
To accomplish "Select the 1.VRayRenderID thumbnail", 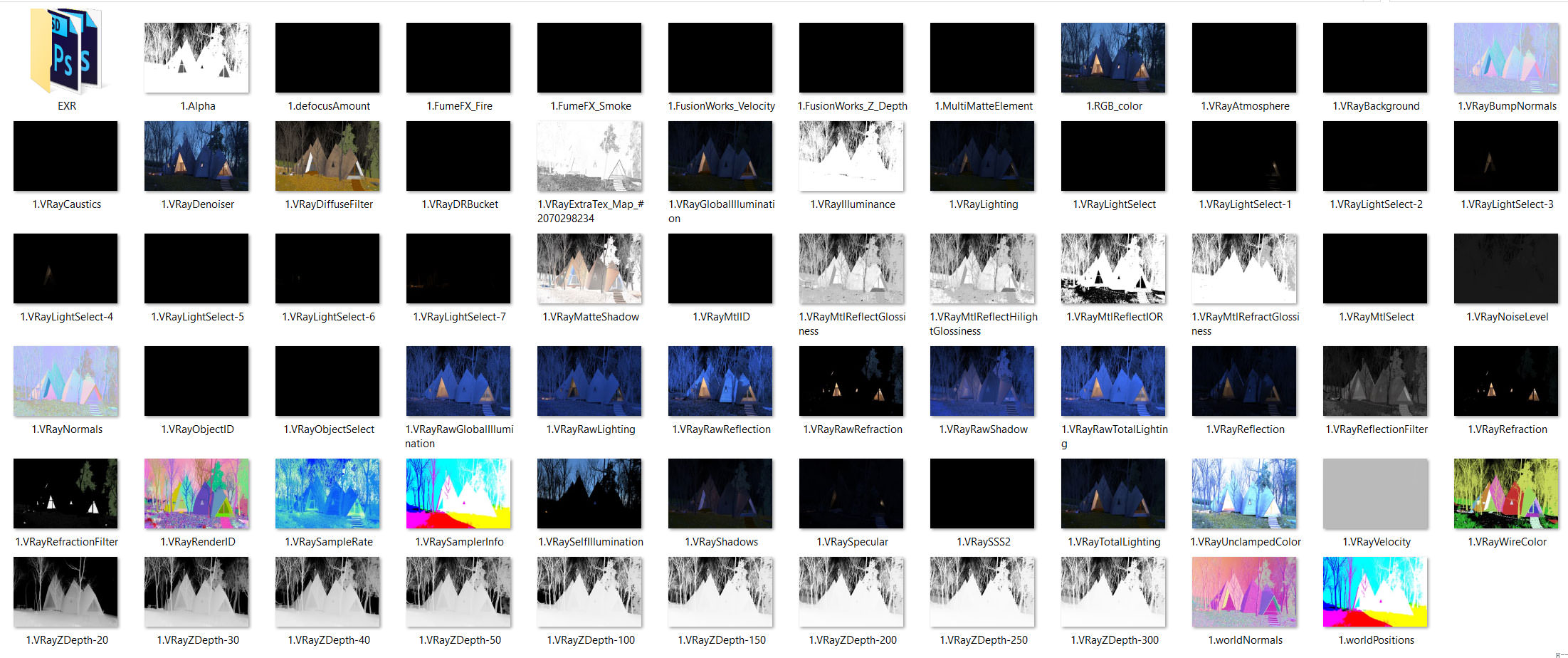I will click(x=196, y=493).
